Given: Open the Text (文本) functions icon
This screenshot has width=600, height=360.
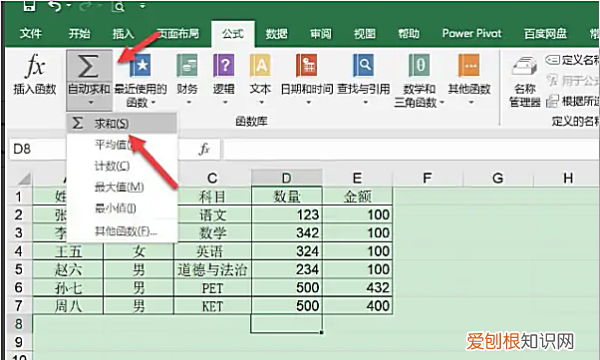Looking at the screenshot, I should click(x=260, y=65).
